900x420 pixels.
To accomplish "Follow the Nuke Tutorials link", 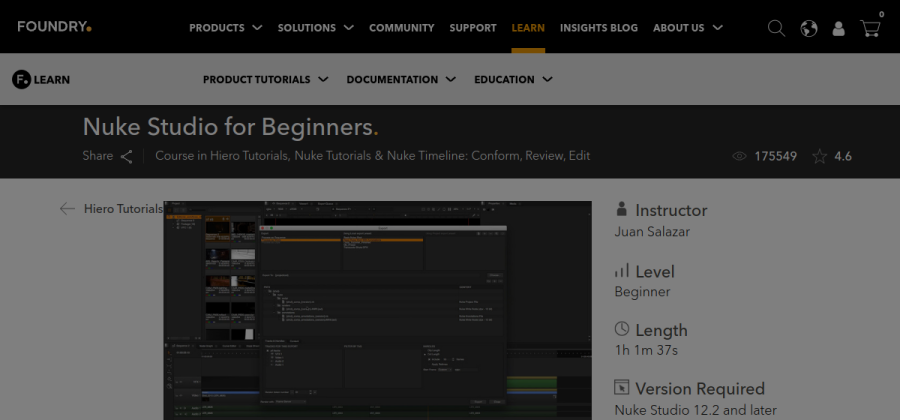I will [333, 156].
